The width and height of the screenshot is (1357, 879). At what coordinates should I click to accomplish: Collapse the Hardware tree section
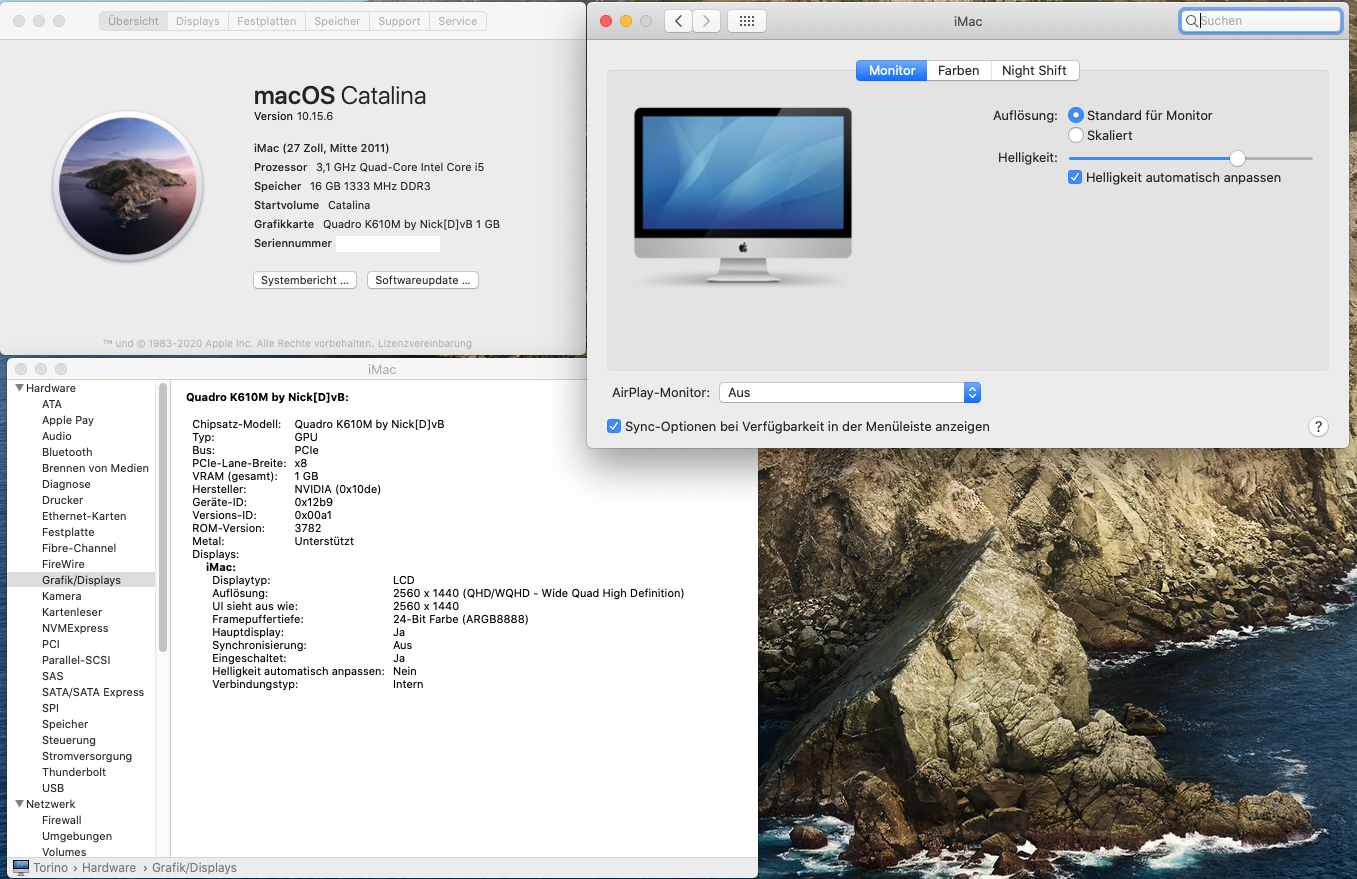pyautogui.click(x=20, y=388)
